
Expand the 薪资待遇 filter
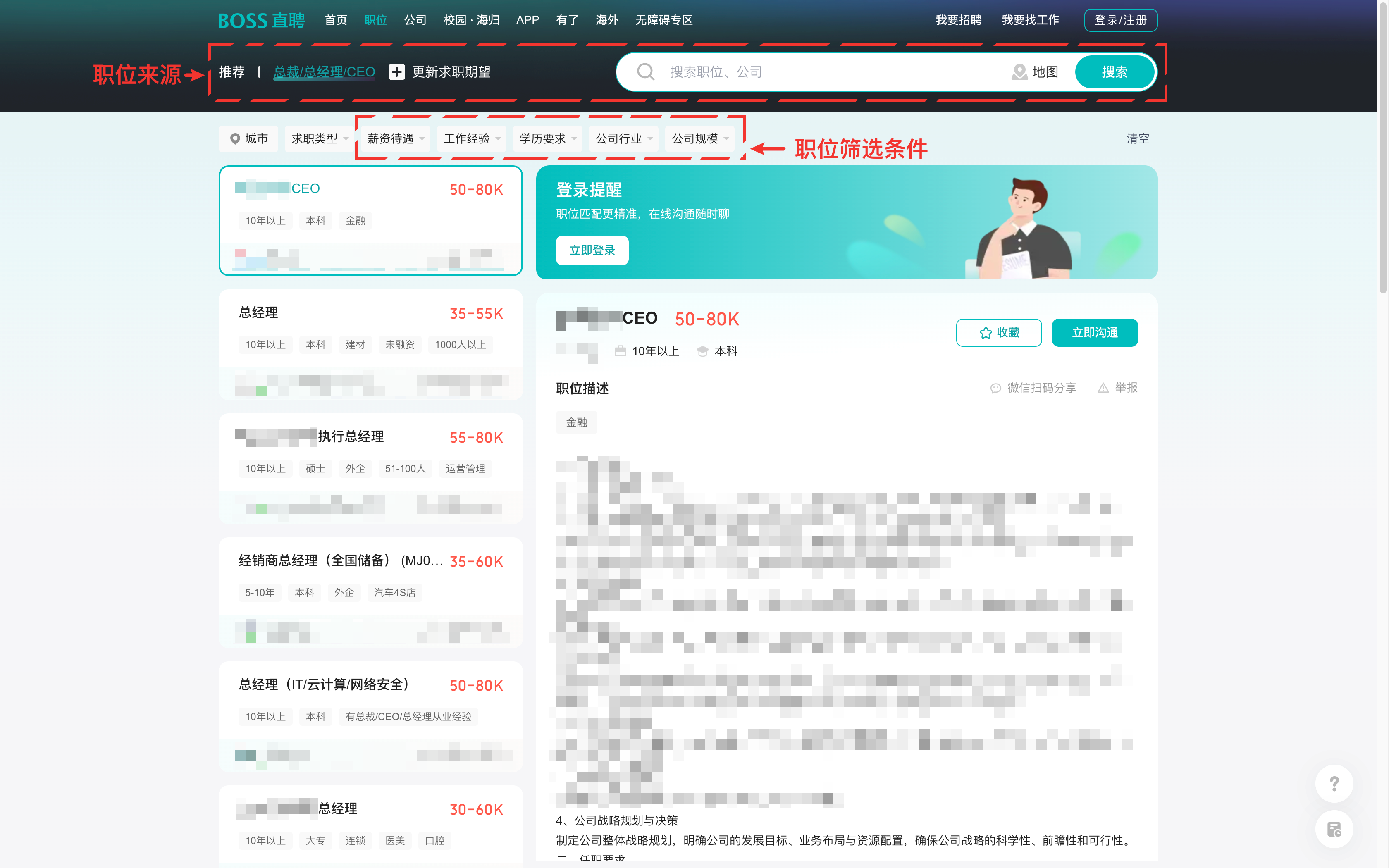pyautogui.click(x=396, y=139)
